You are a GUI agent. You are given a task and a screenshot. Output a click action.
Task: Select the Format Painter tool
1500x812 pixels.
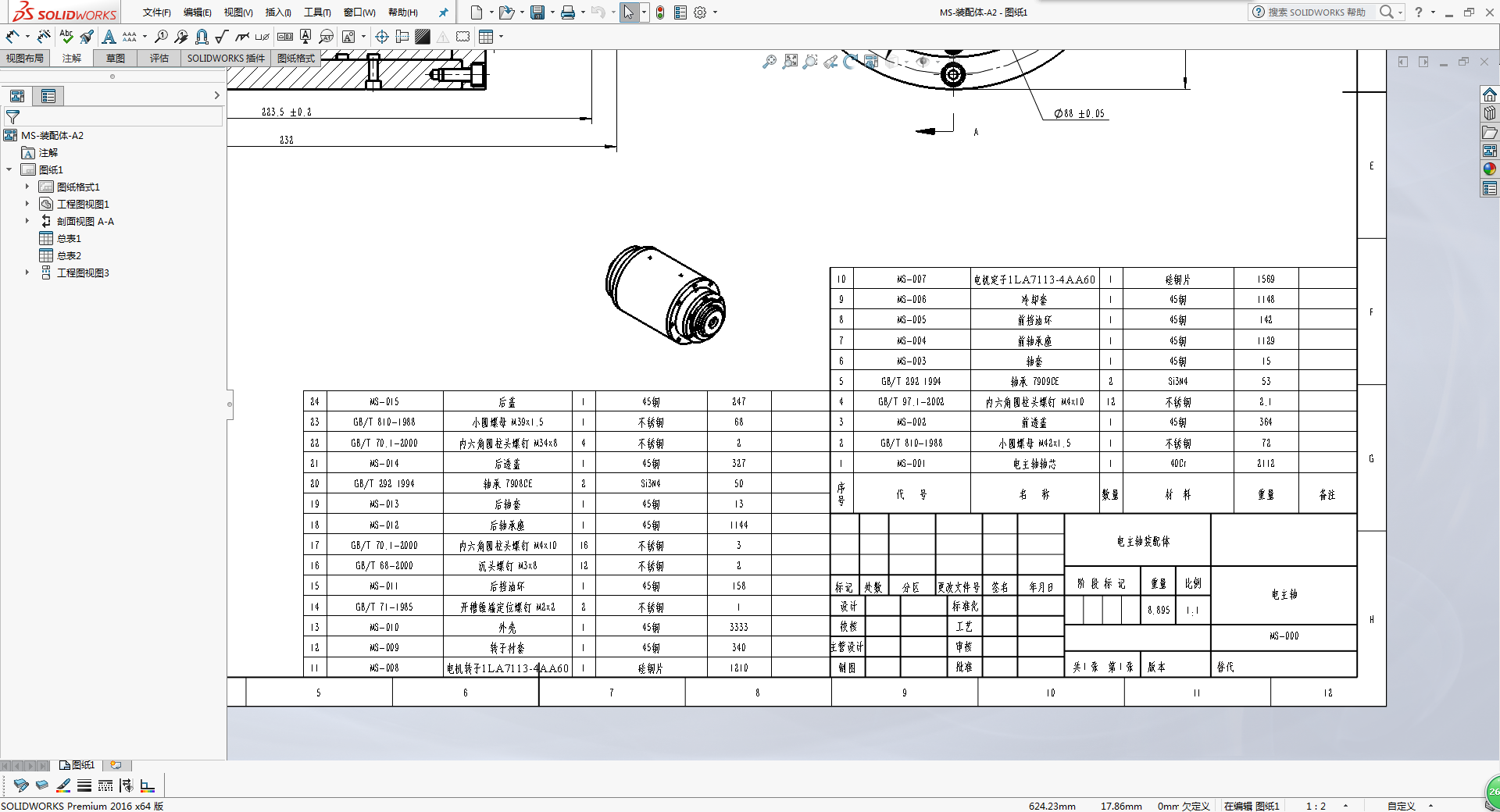[x=87, y=36]
